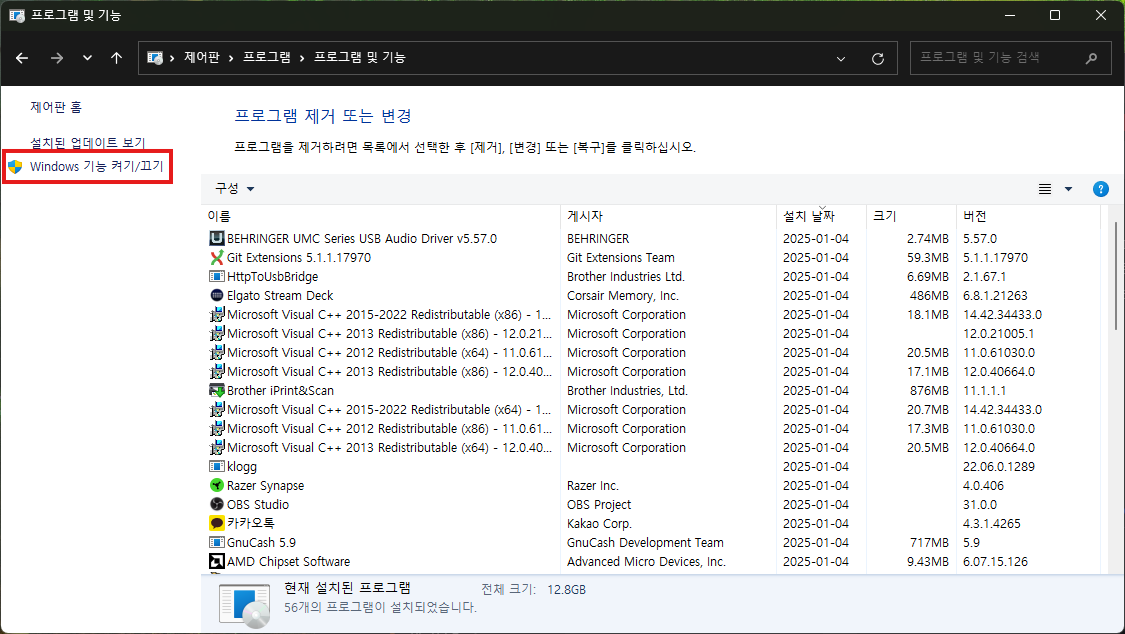This screenshot has width=1125, height=634.
Task: Click version 6.07.15.126
Action: tap(995, 562)
